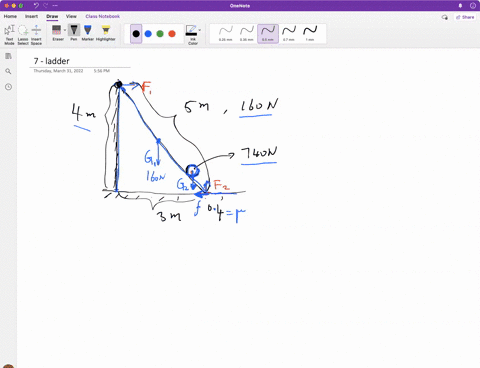Viewport: 480px width, 368px height.
Task: Click the Share button
Action: 465,17
